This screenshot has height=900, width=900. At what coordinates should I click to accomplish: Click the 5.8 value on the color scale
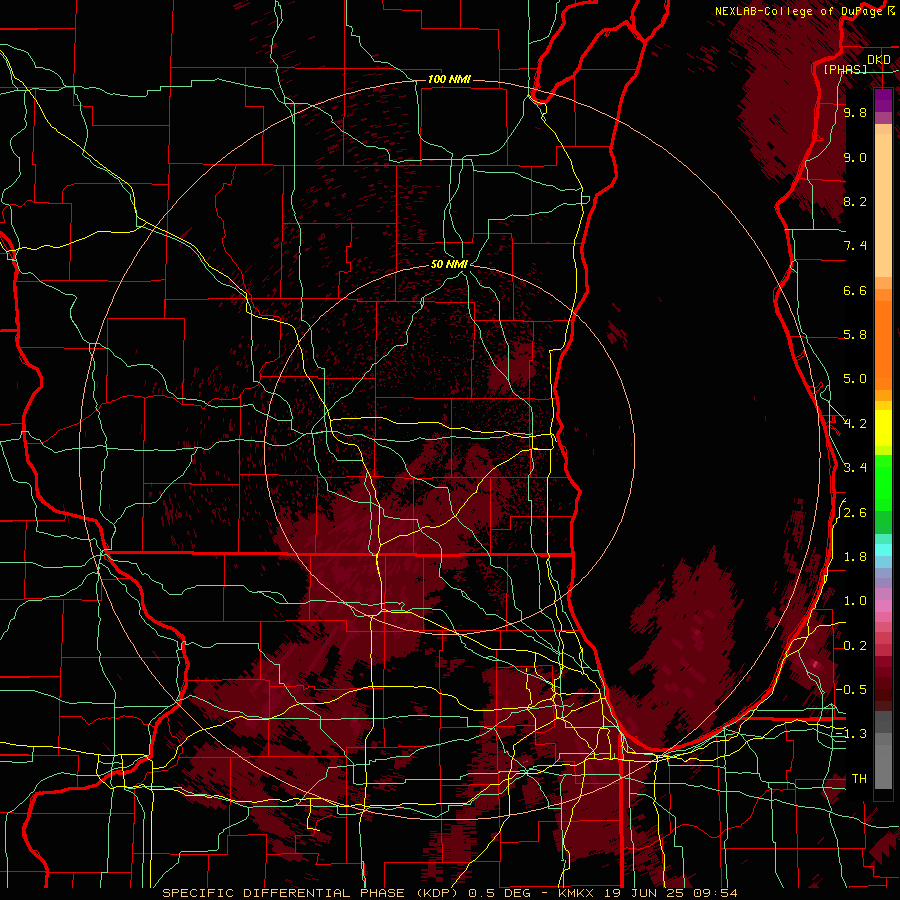pos(855,335)
